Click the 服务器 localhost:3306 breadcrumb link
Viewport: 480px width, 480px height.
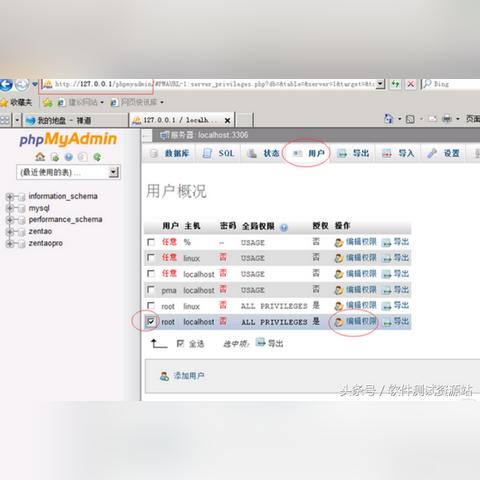tap(209, 135)
